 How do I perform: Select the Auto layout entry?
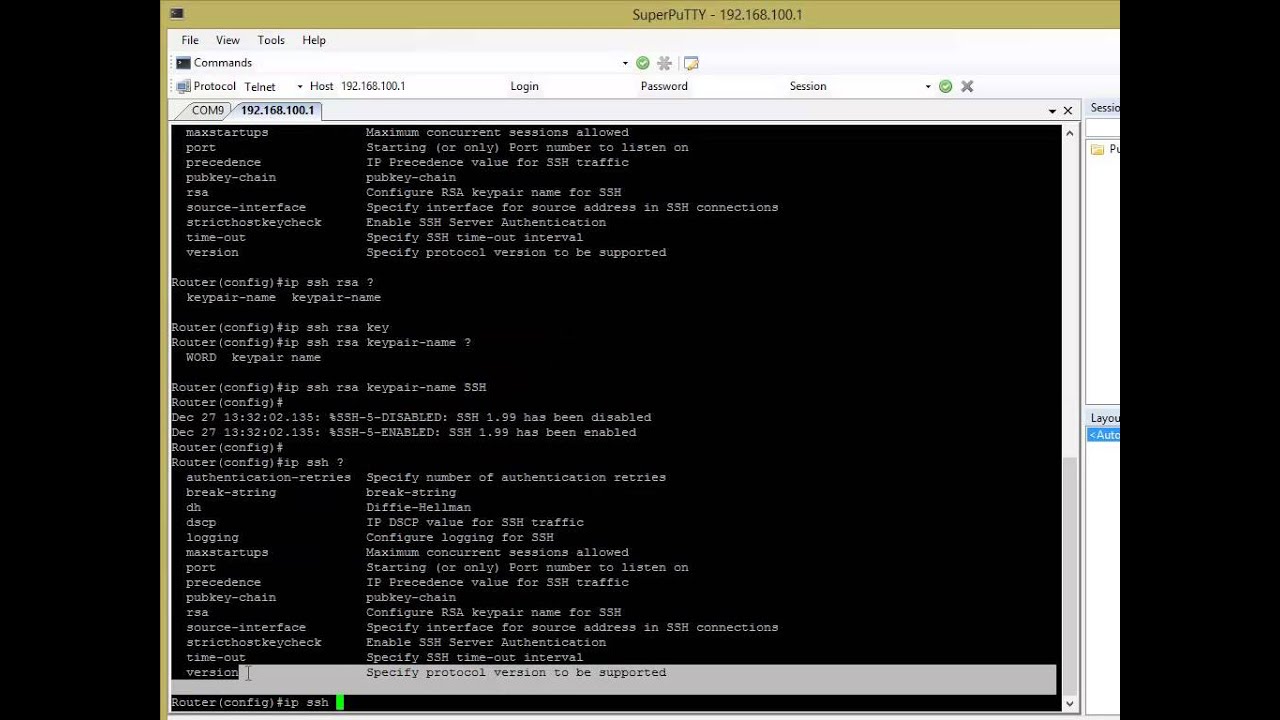[x=1104, y=435]
